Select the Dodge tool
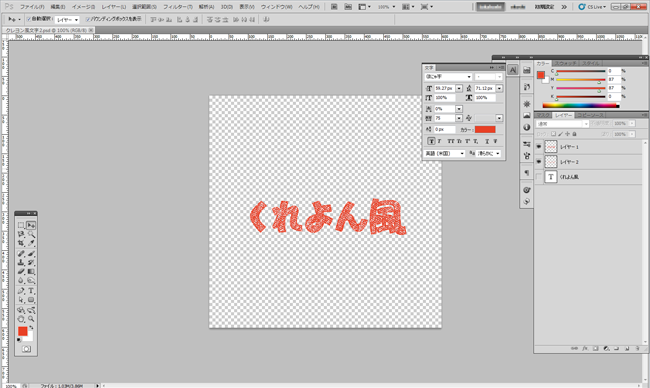 31,281
